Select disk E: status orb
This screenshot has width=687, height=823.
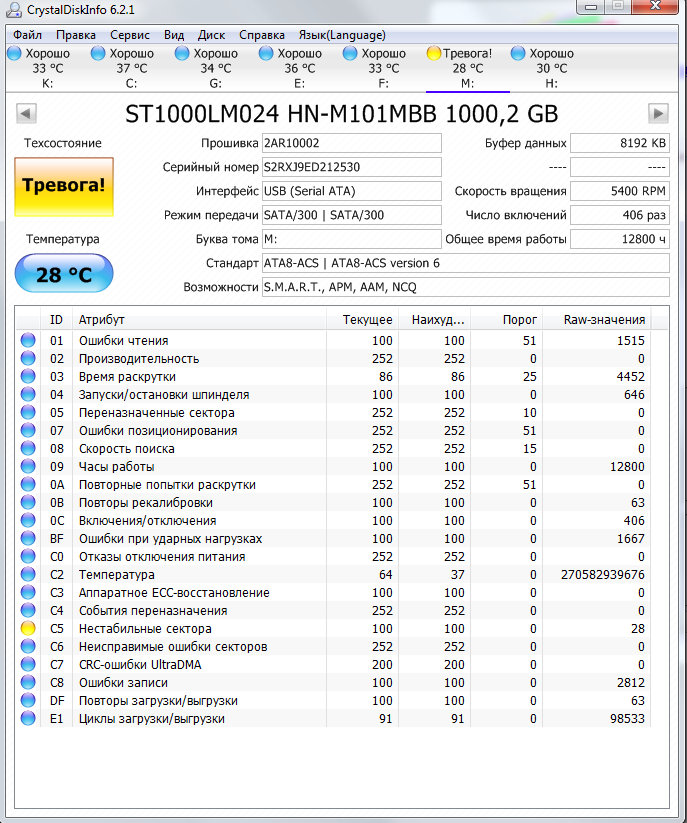pos(266,53)
